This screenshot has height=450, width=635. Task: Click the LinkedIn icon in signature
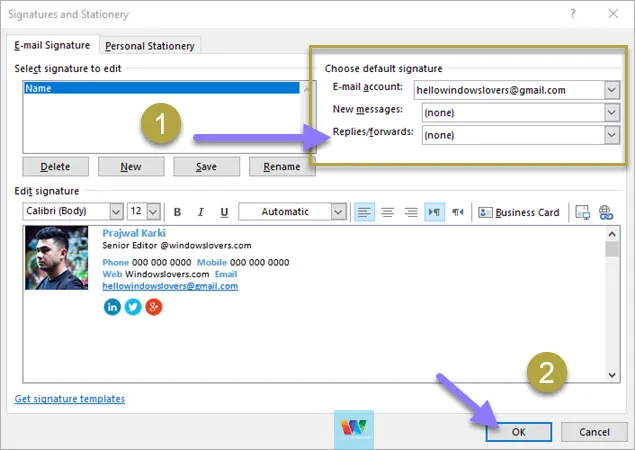[x=112, y=307]
